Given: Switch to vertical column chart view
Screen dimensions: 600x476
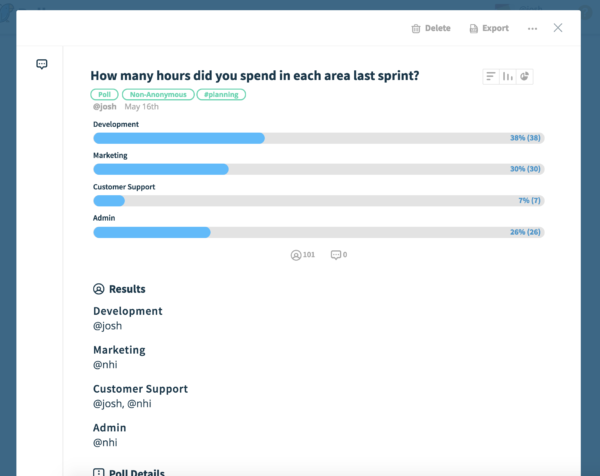Looking at the screenshot, I should (508, 77).
